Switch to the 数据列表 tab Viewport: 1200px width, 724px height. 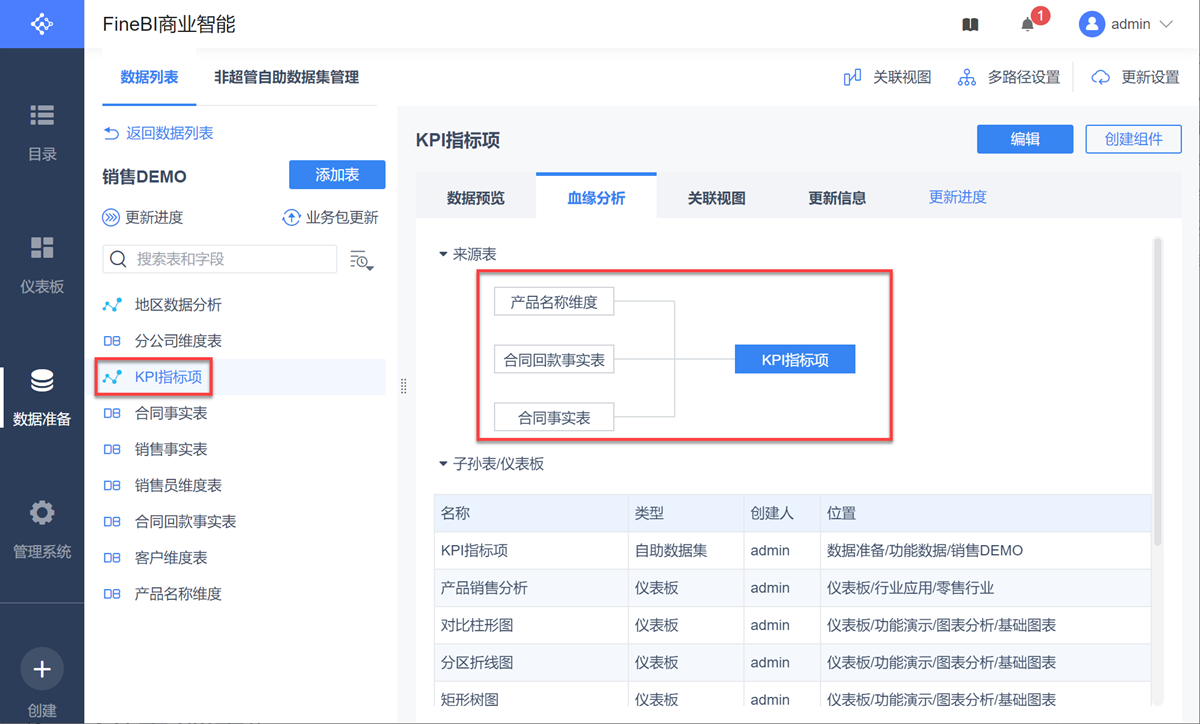pos(149,77)
